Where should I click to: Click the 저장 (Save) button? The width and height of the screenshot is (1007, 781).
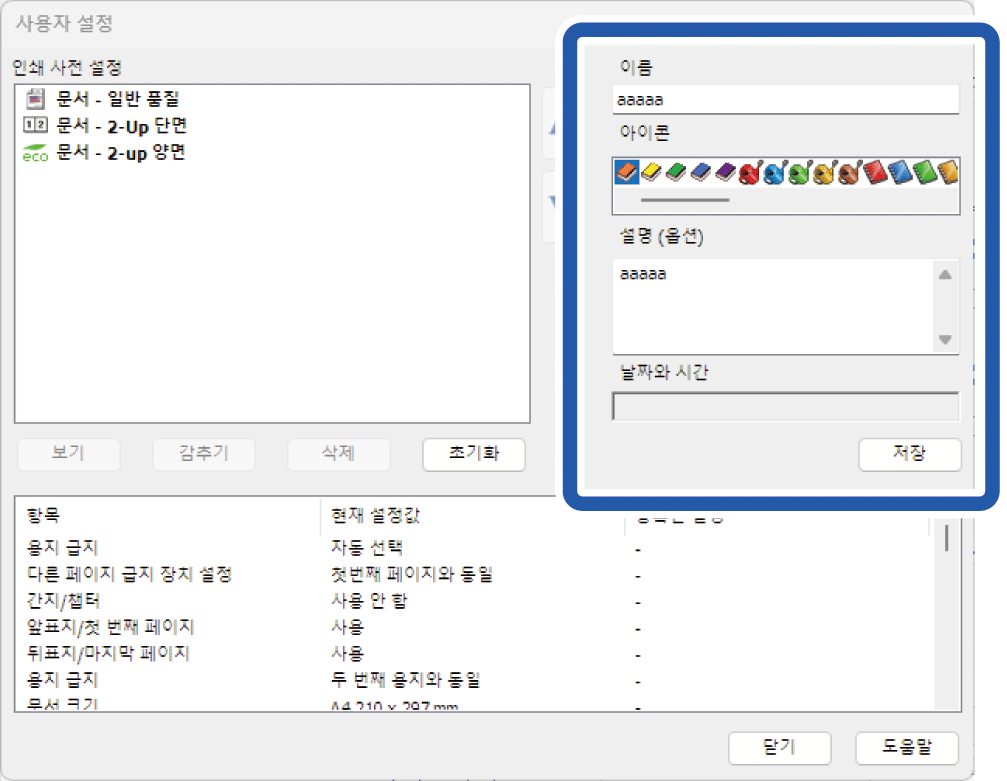[909, 454]
